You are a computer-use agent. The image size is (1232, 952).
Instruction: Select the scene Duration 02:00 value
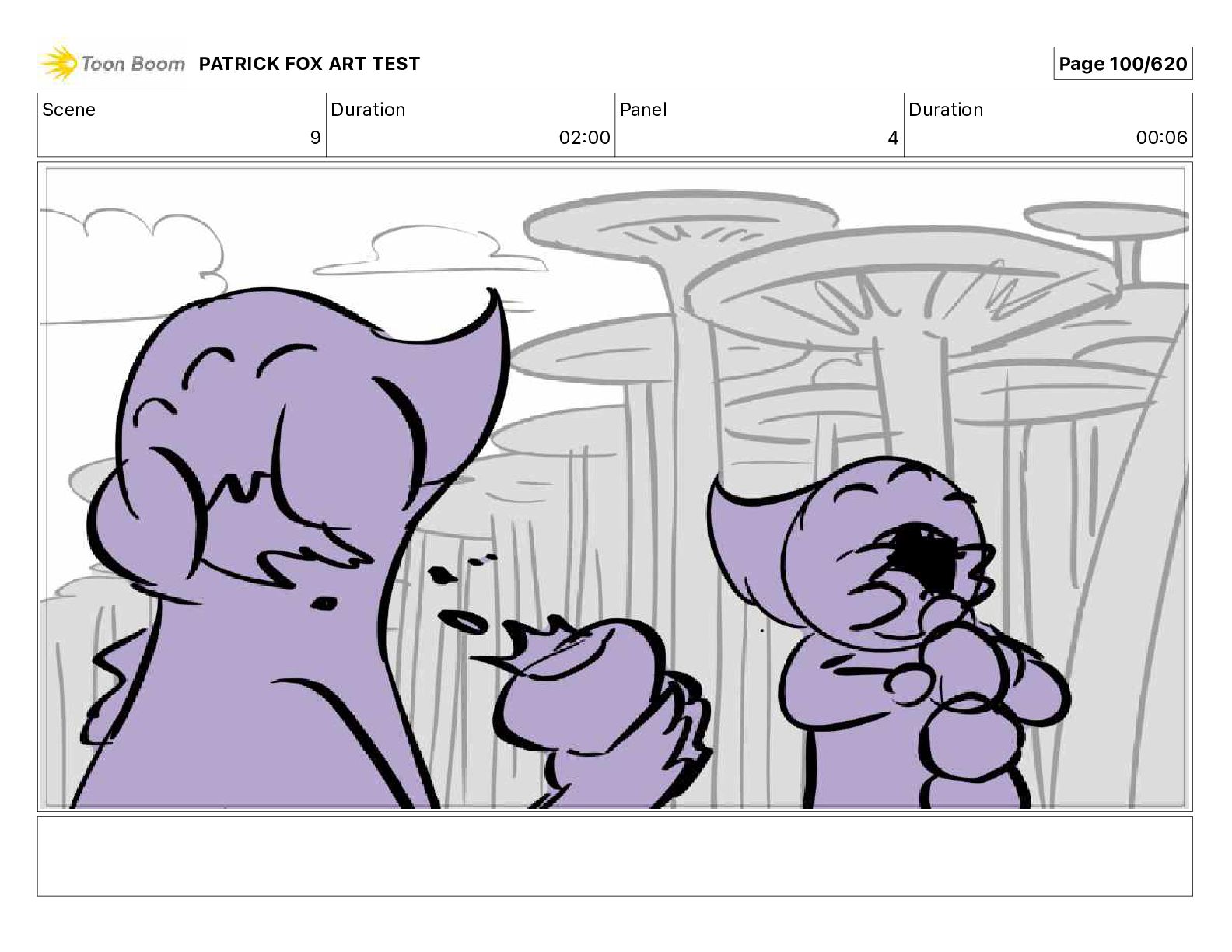[584, 138]
